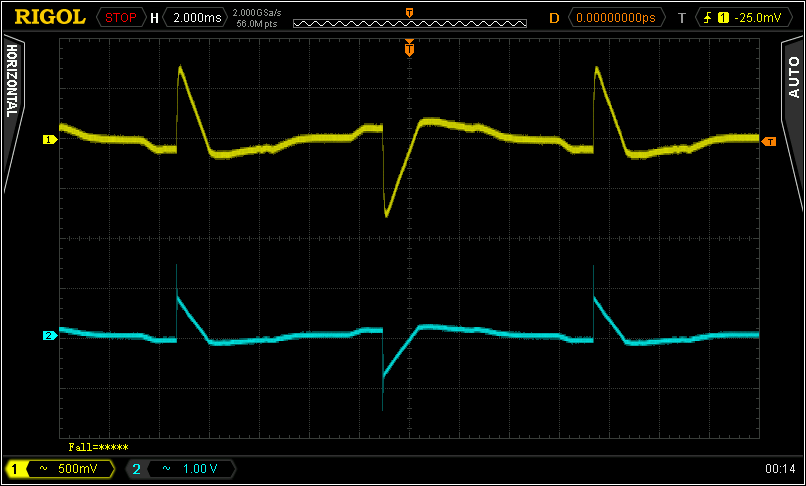Image resolution: width=806 pixels, height=486 pixels.
Task: Click the Fall measurement readout
Action: point(98,447)
